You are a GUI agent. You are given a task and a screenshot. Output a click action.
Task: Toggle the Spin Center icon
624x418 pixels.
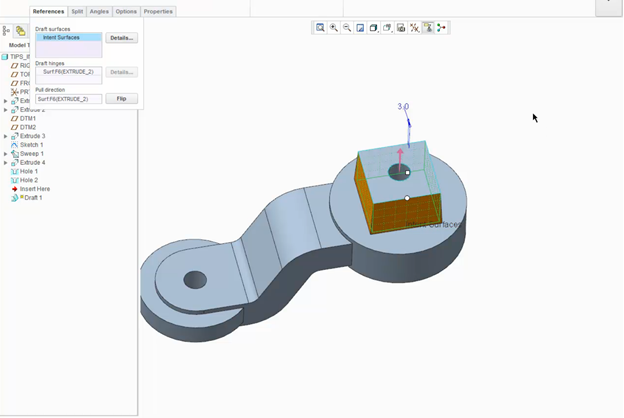click(x=441, y=27)
